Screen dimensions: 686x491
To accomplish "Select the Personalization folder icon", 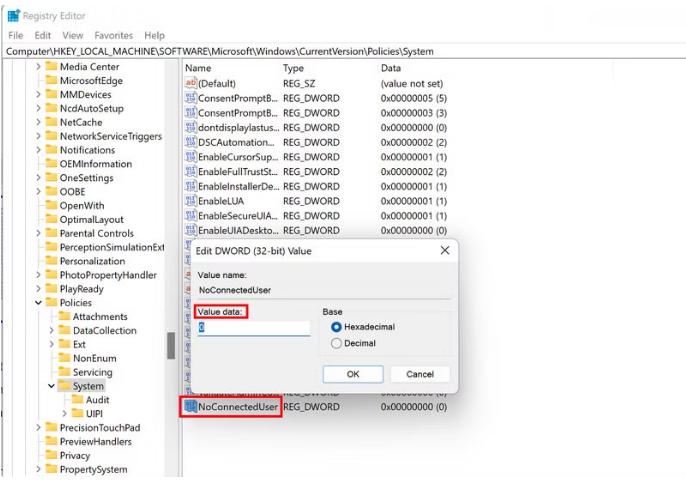I will coord(52,261).
